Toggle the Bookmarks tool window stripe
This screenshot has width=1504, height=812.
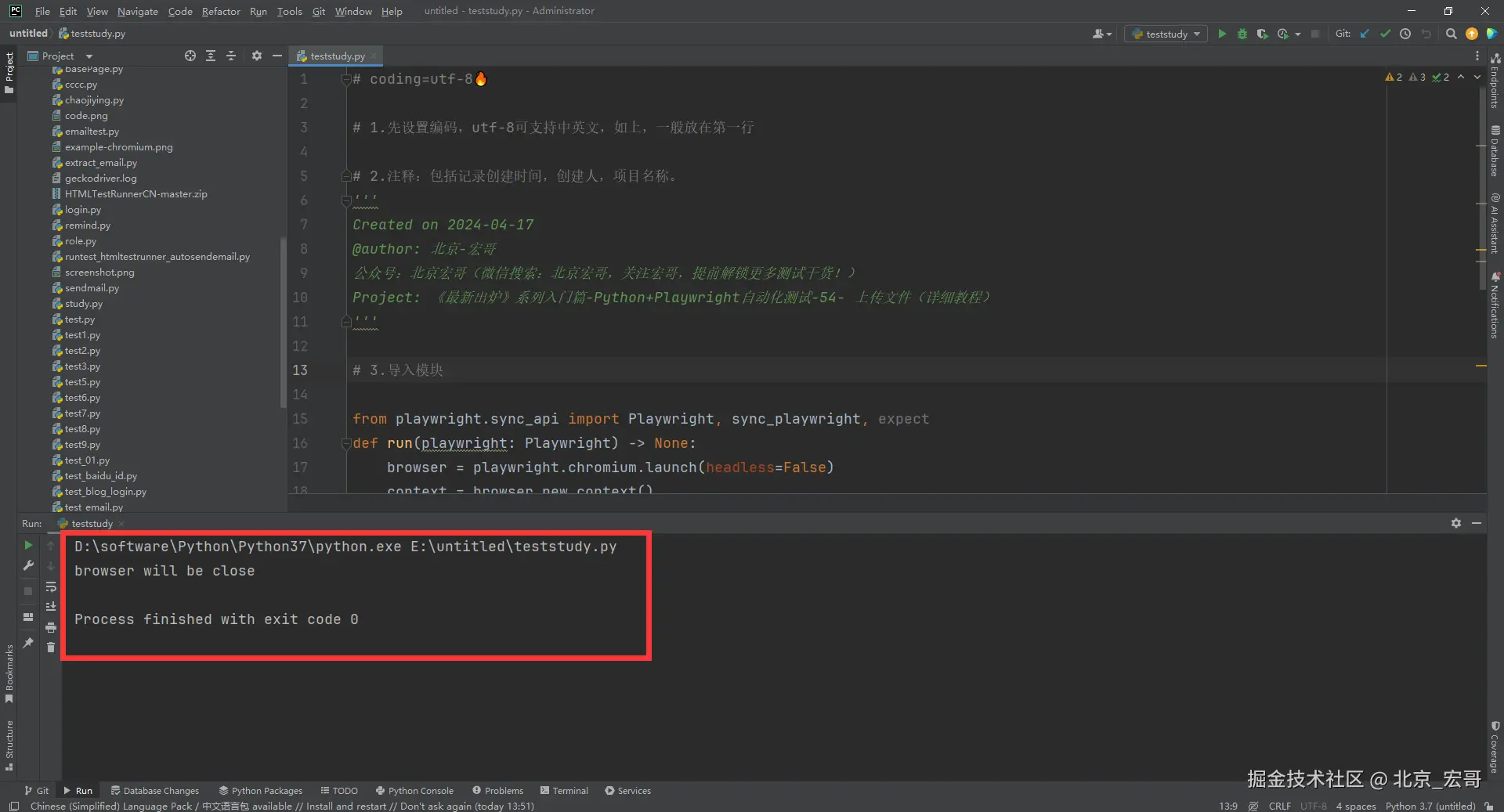click(9, 673)
